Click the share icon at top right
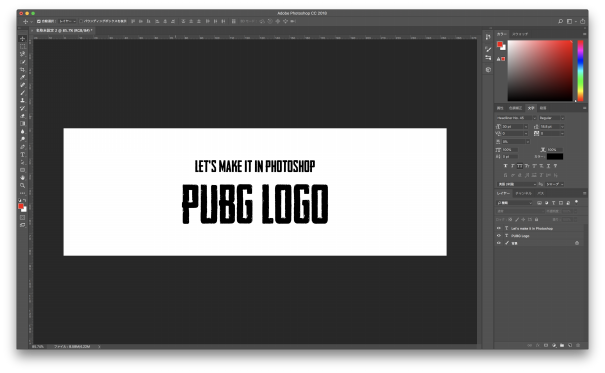This screenshot has height=373, width=605. [x=582, y=21]
